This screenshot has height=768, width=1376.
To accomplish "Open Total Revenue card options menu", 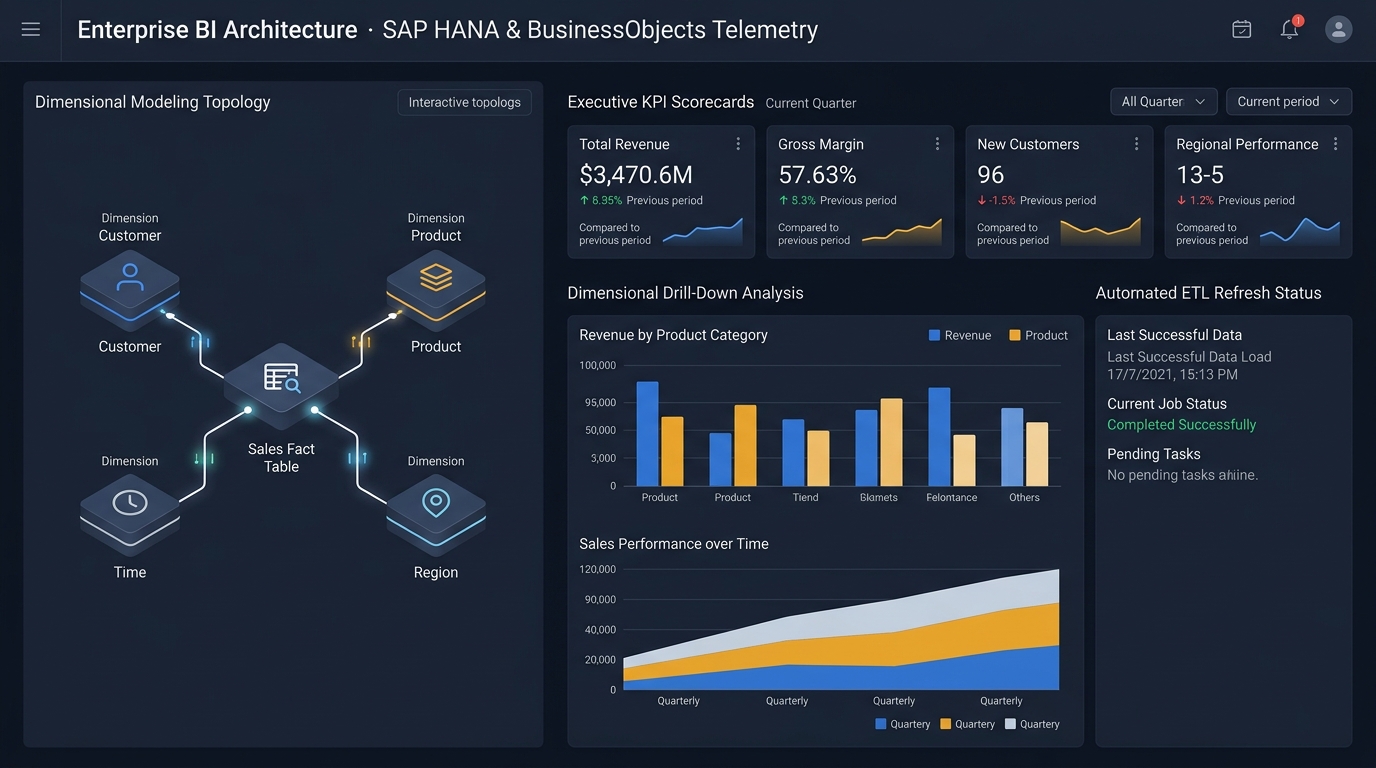I will [738, 144].
